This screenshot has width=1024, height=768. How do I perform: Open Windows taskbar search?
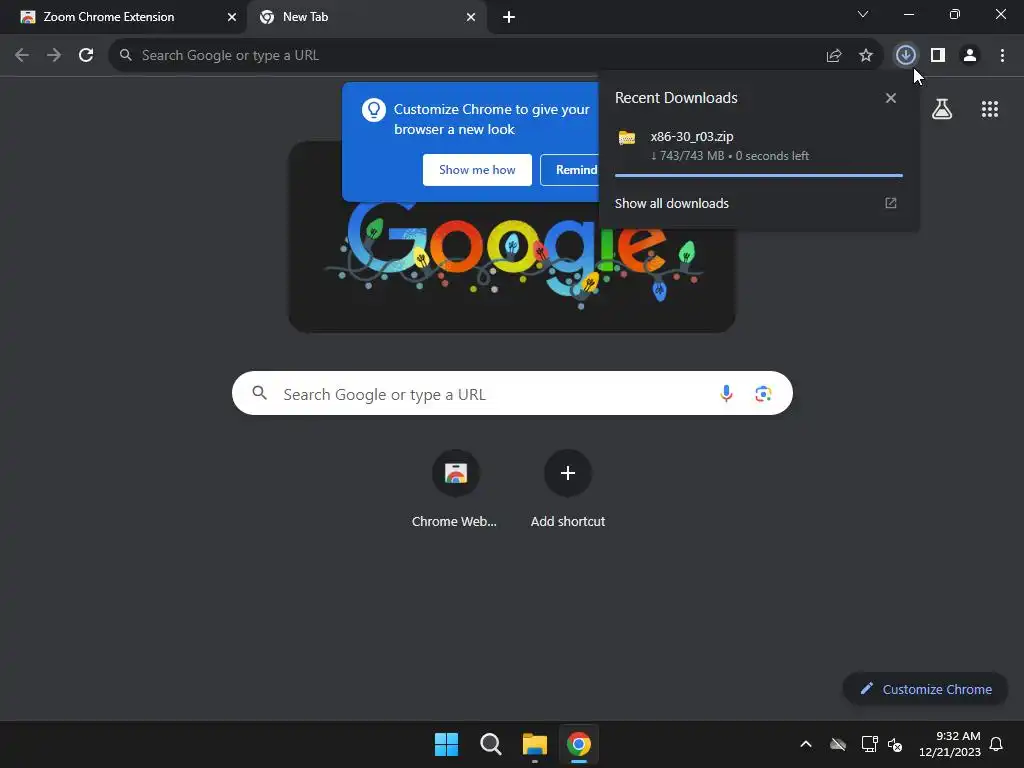[490, 744]
